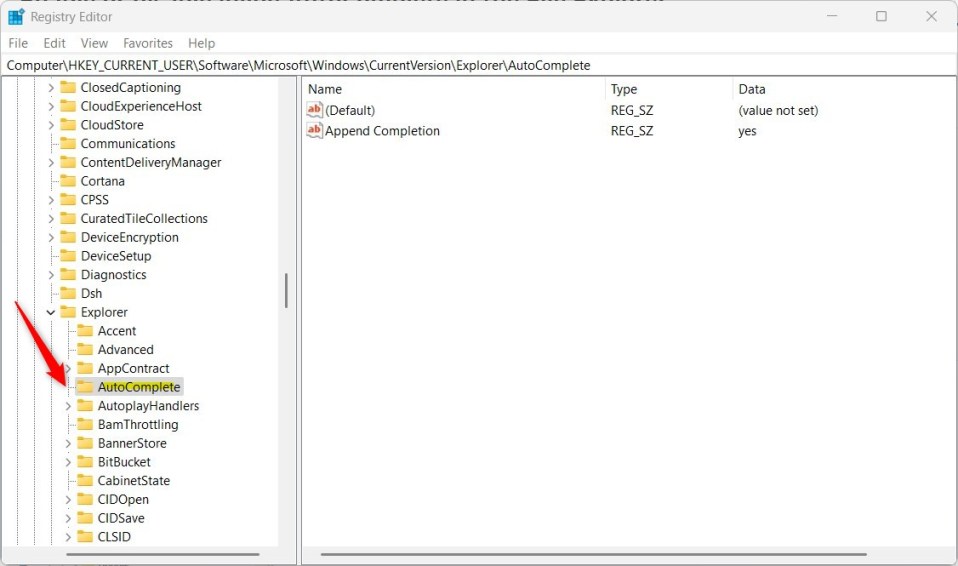Expand the CPSS key

pyautogui.click(x=51, y=200)
